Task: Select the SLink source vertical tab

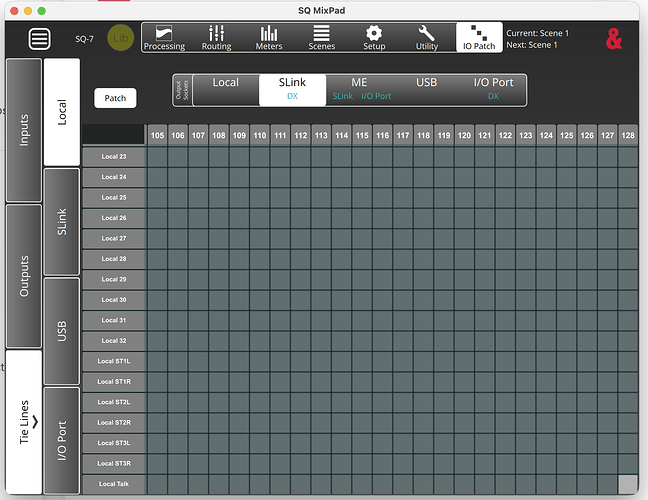Action: click(x=62, y=222)
